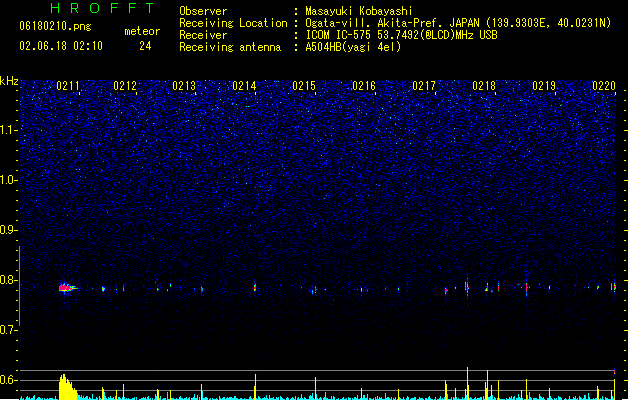This screenshot has height=400, width=629.
Task: Click the 0.8 frequency axis label
Action: click(8, 280)
